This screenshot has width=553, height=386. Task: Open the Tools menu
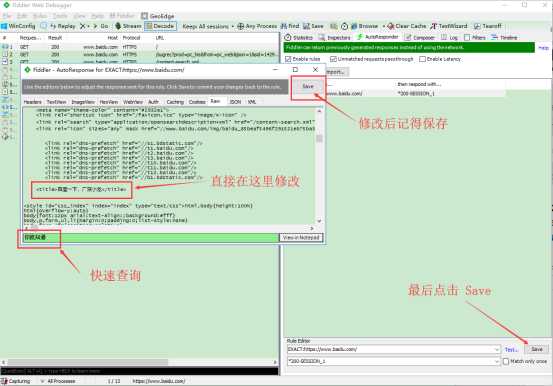pos(60,16)
